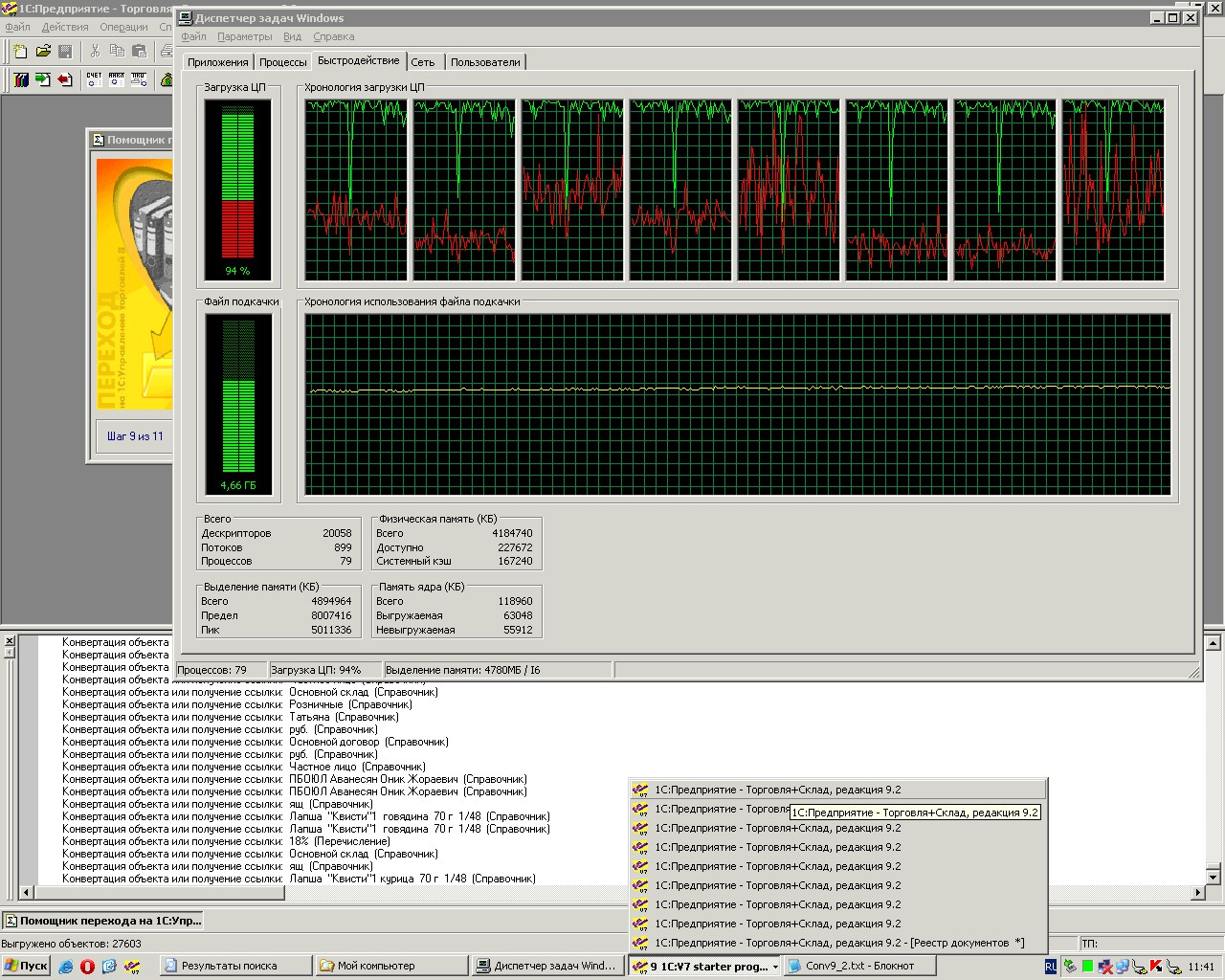
Task: Click the Cut scissors toolbar icon
Action: [94, 52]
